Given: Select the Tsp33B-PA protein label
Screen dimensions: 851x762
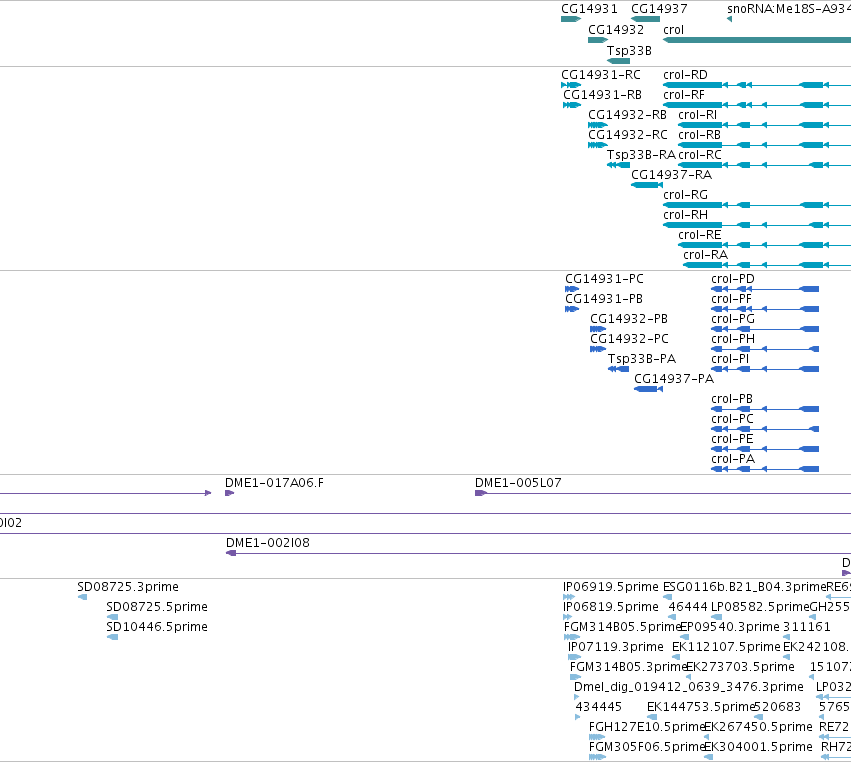Looking at the screenshot, I should [642, 359].
